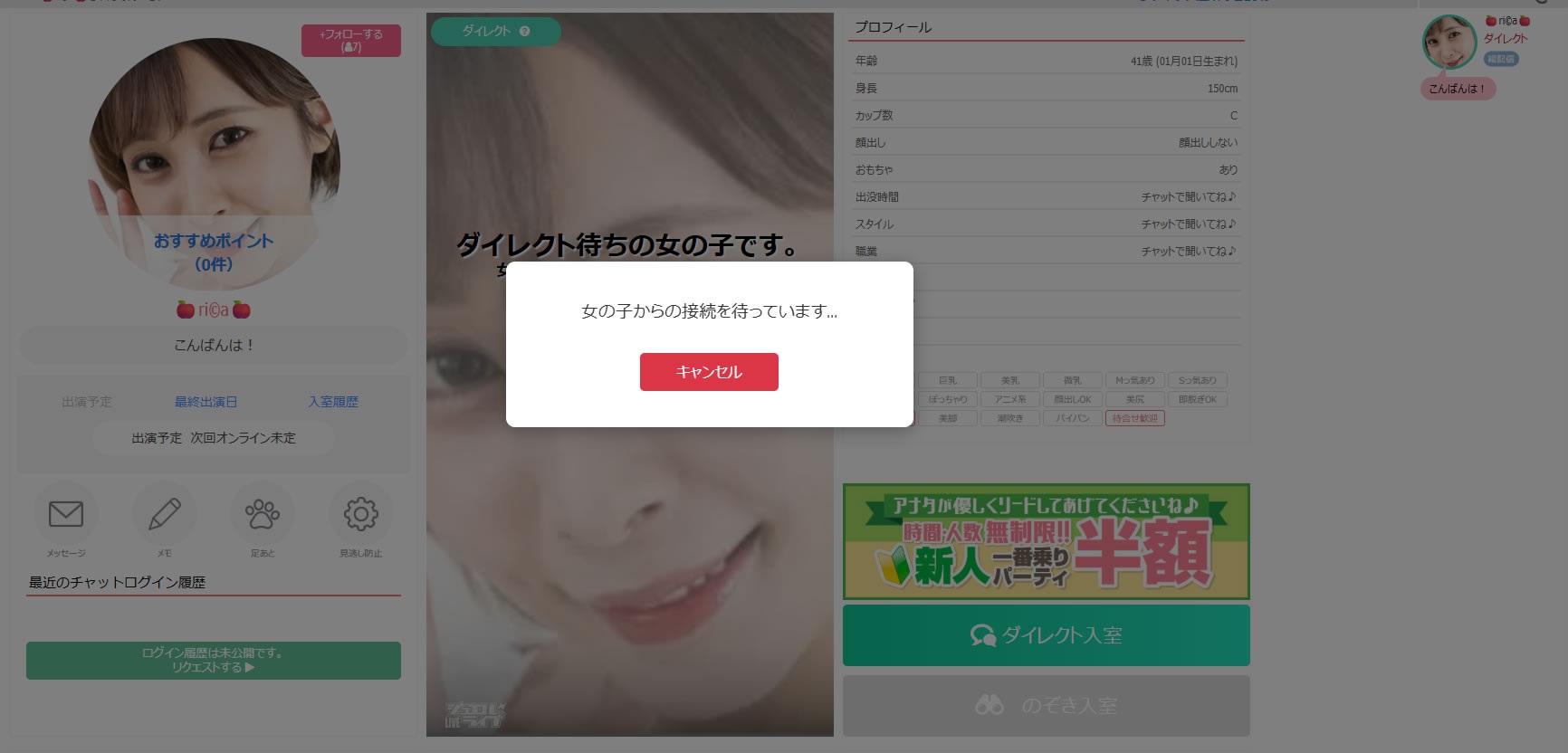The image size is (1568, 753).
Task: Select the アニメ系 tag
Action: pyautogui.click(x=1010, y=399)
